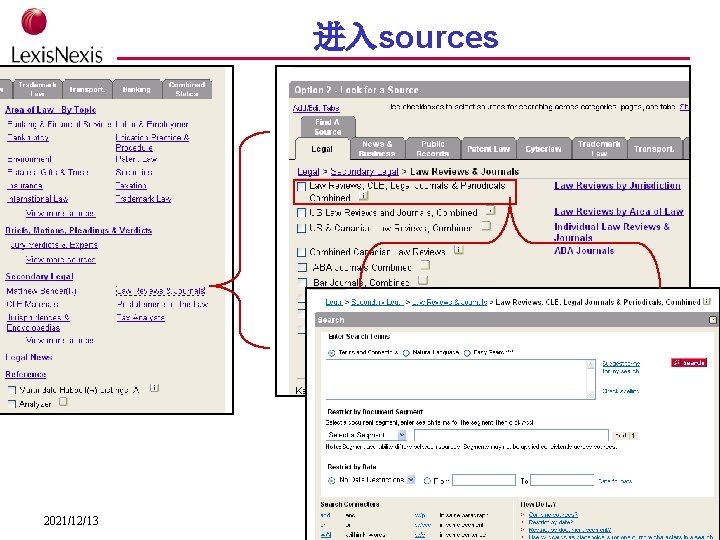Image resolution: width=720 pixels, height=540 pixels.
Task: Check Bar Journals, Combined
Action: point(302,282)
